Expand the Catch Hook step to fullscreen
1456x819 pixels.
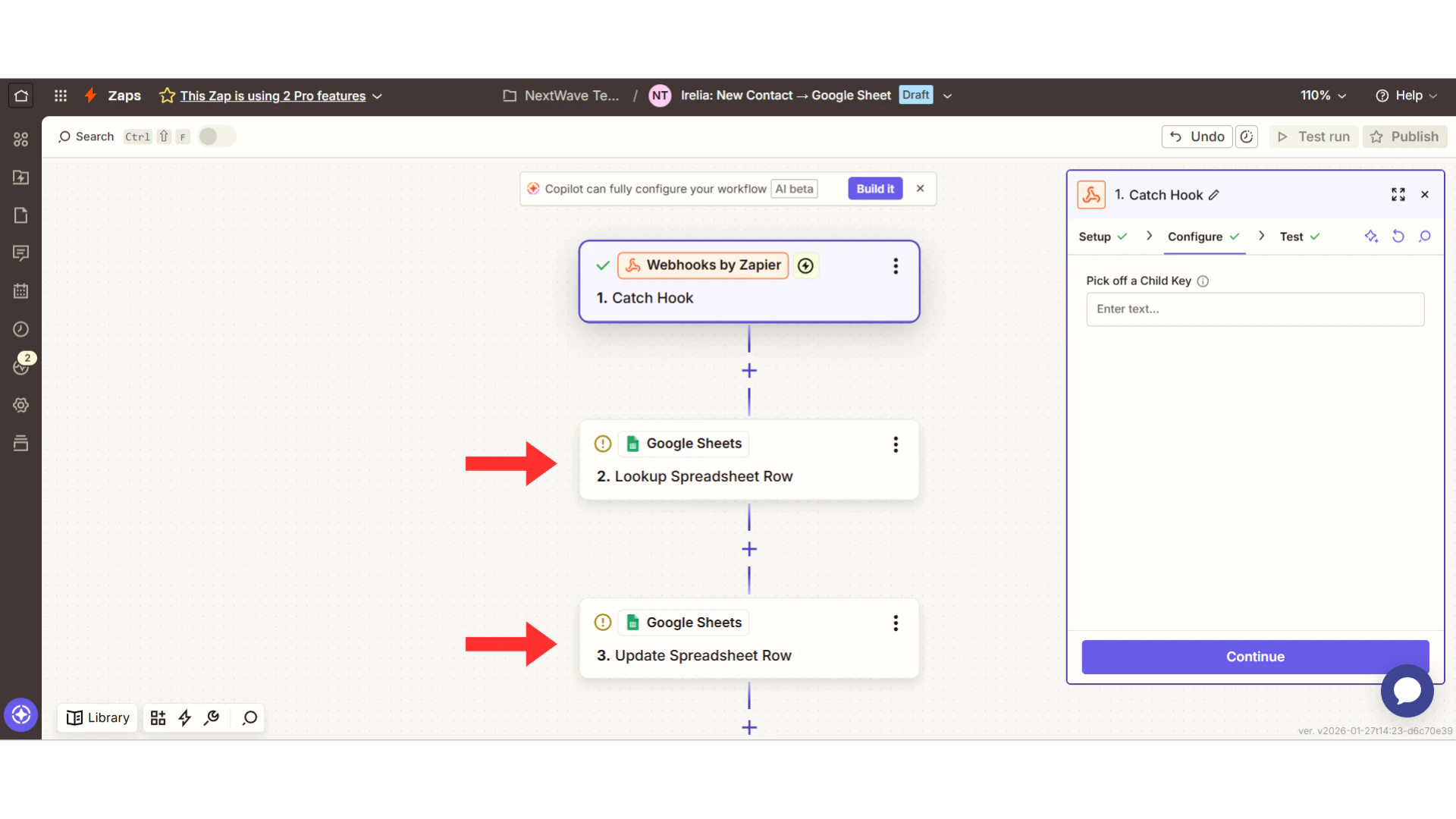point(1398,194)
